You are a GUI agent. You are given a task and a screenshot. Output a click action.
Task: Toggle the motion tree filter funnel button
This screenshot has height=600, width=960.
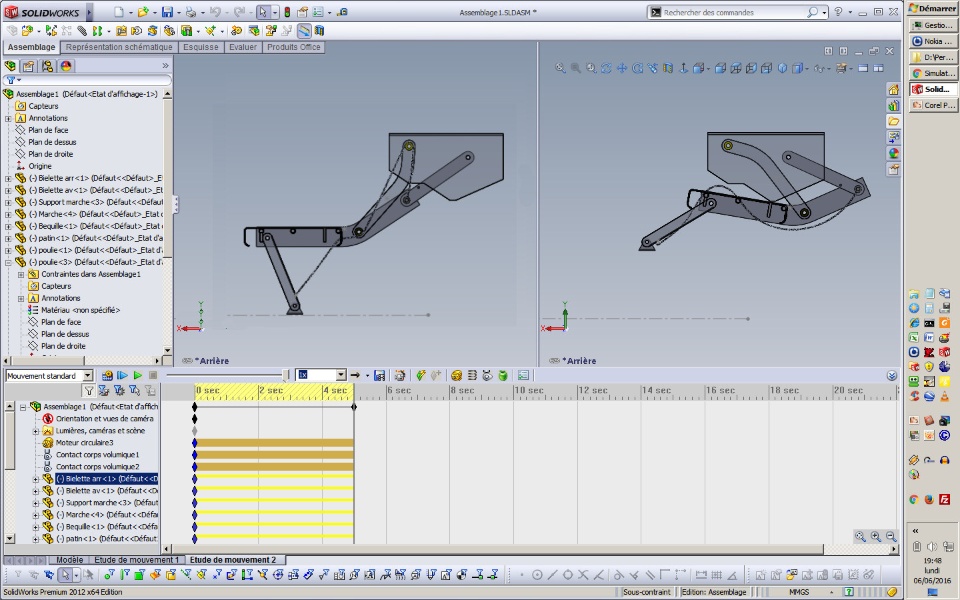[89, 390]
